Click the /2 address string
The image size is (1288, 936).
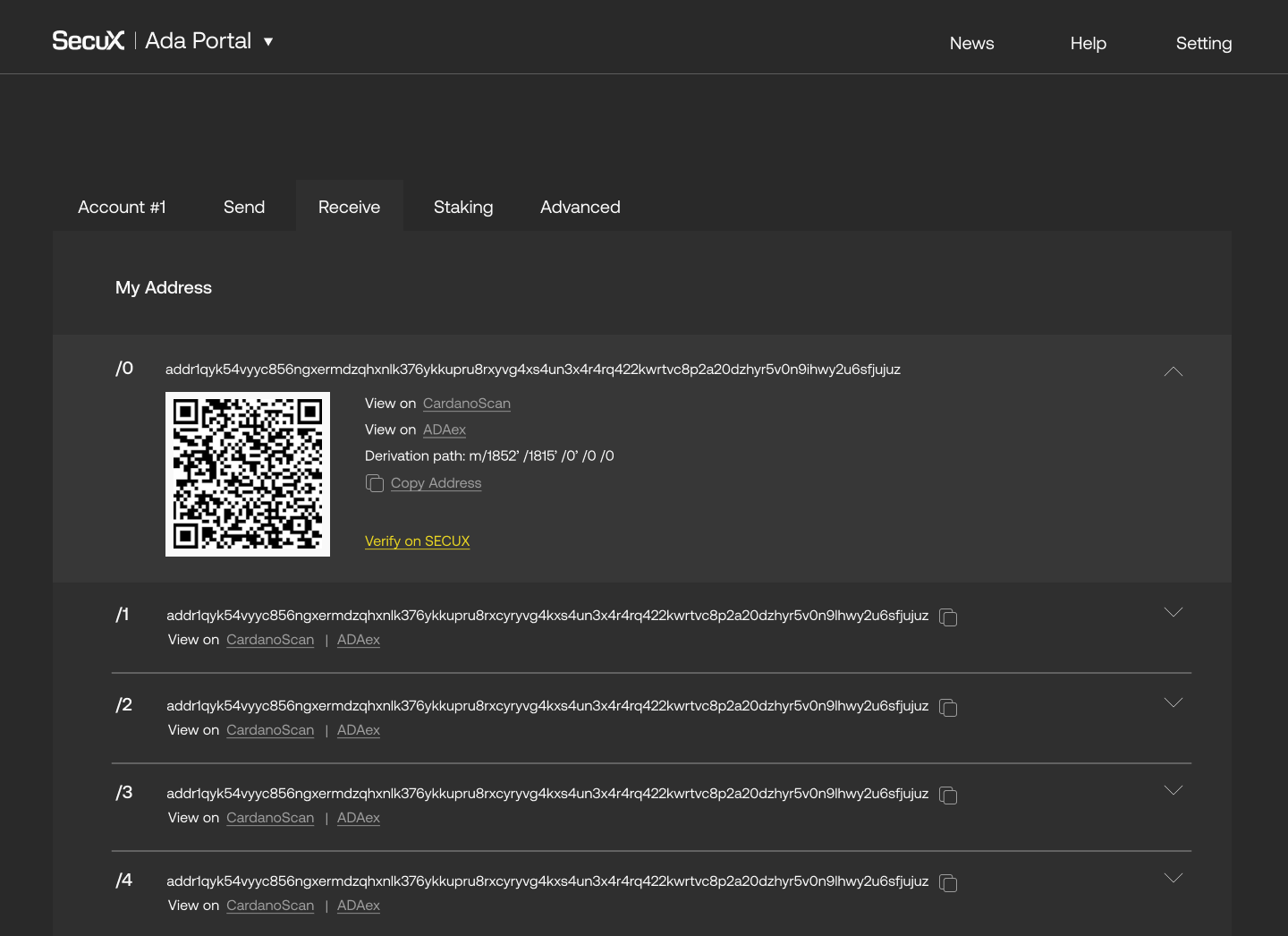point(547,706)
